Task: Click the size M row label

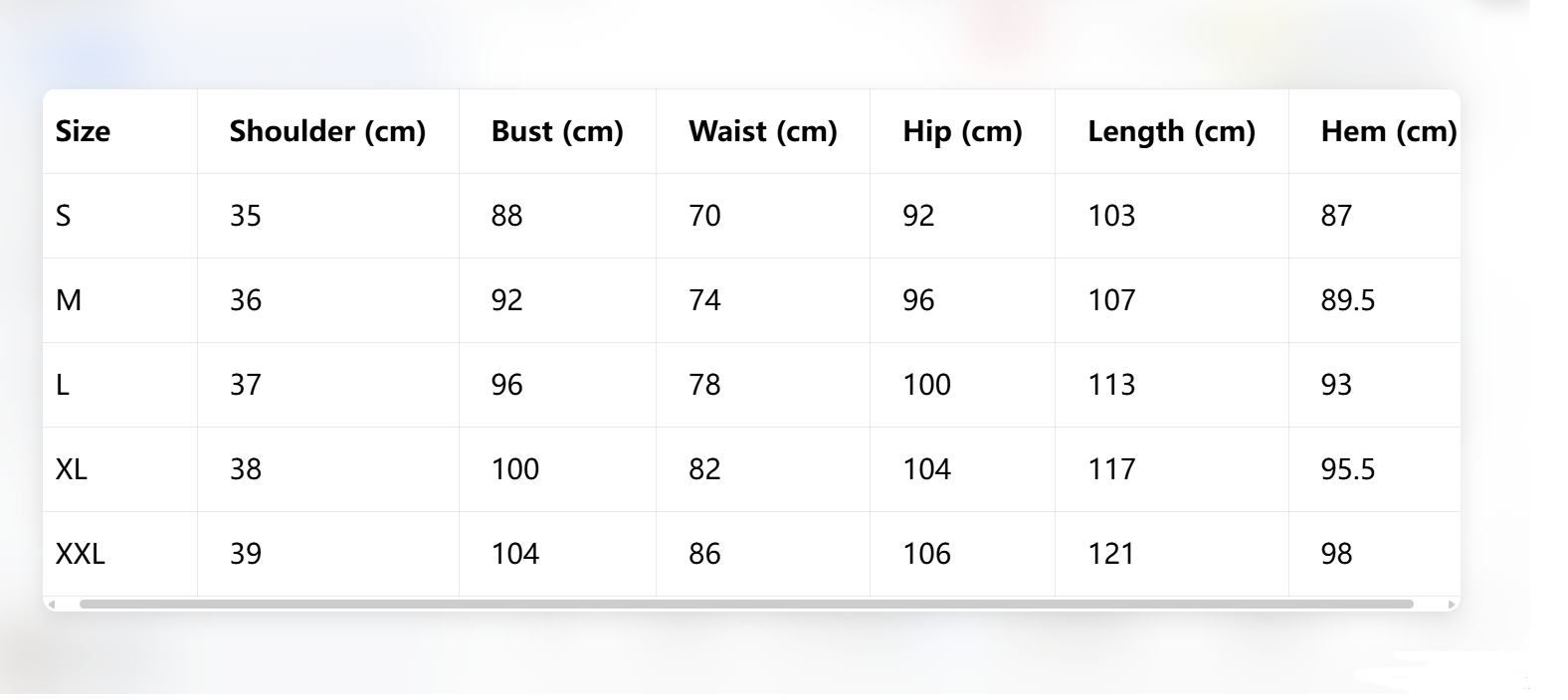Action: tap(67, 299)
